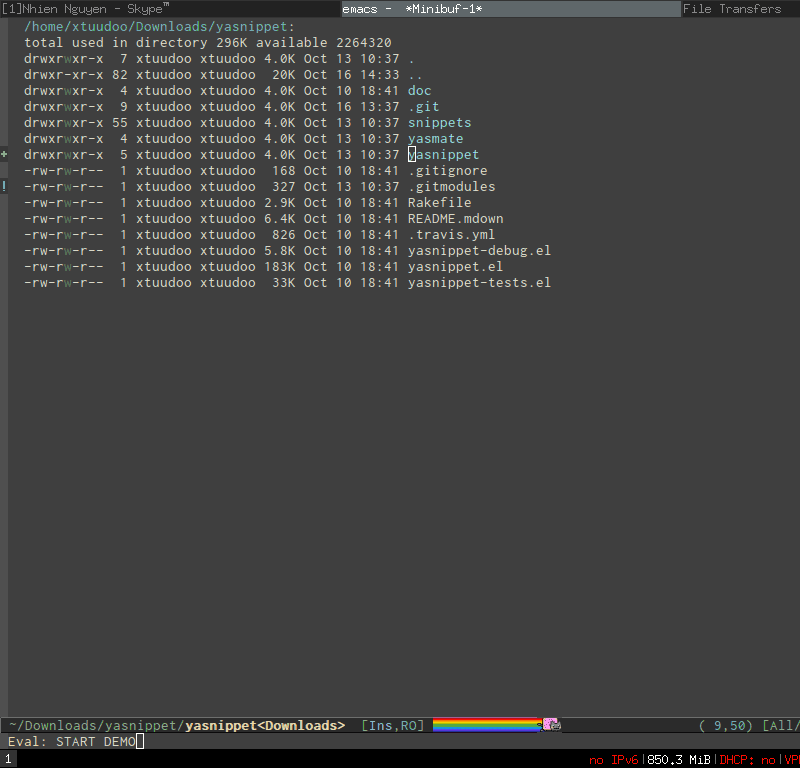
Task: Click the green plus fringe marker
Action: pos(4,155)
